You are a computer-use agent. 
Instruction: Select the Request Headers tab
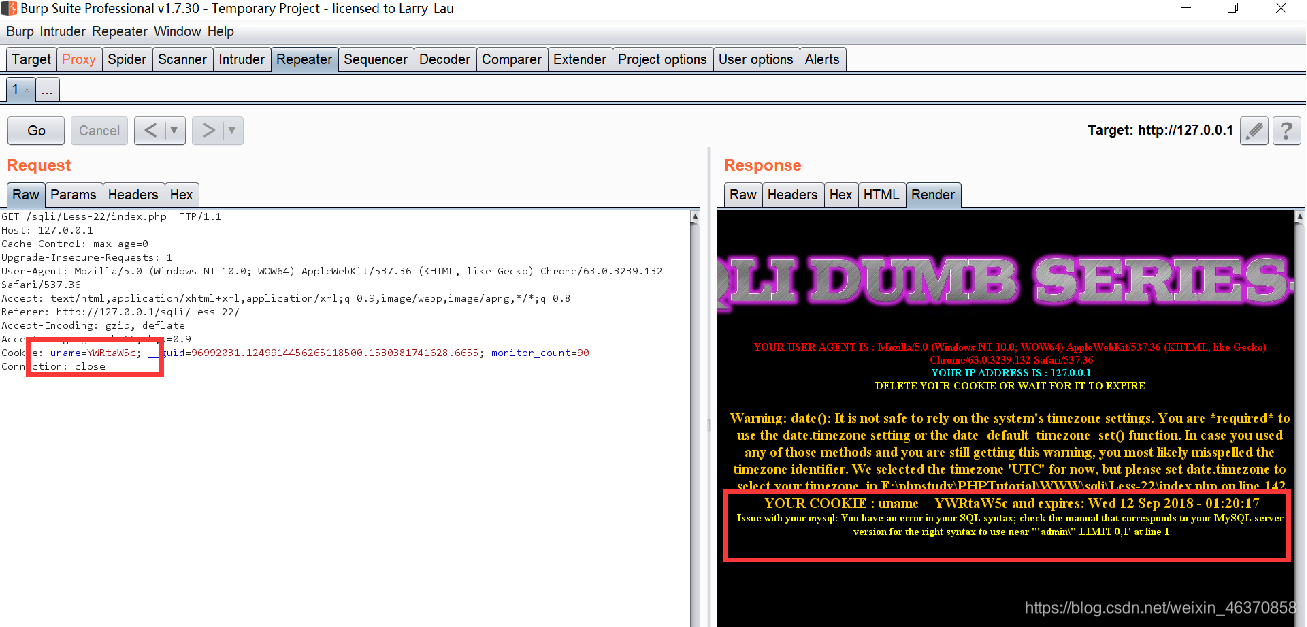(x=133, y=194)
